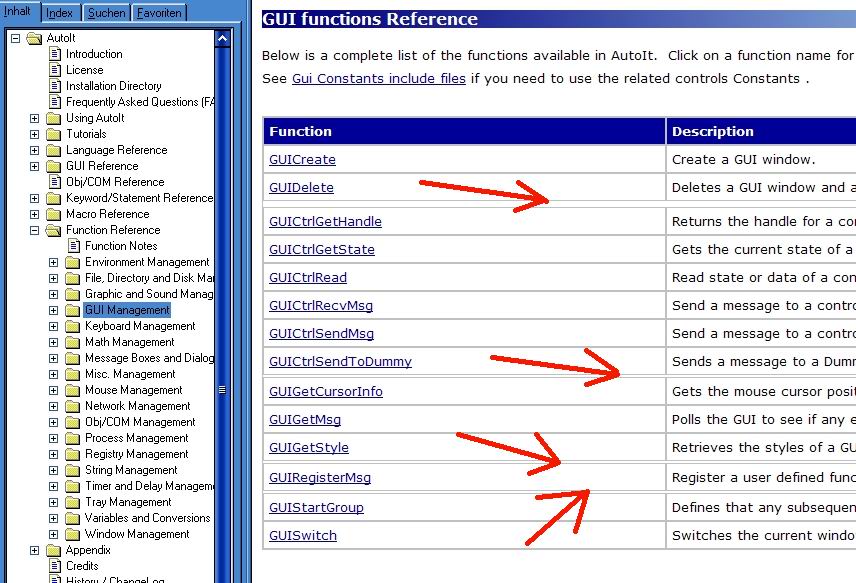Click the Installation Directory page icon
856x583 pixels.
(x=55, y=86)
